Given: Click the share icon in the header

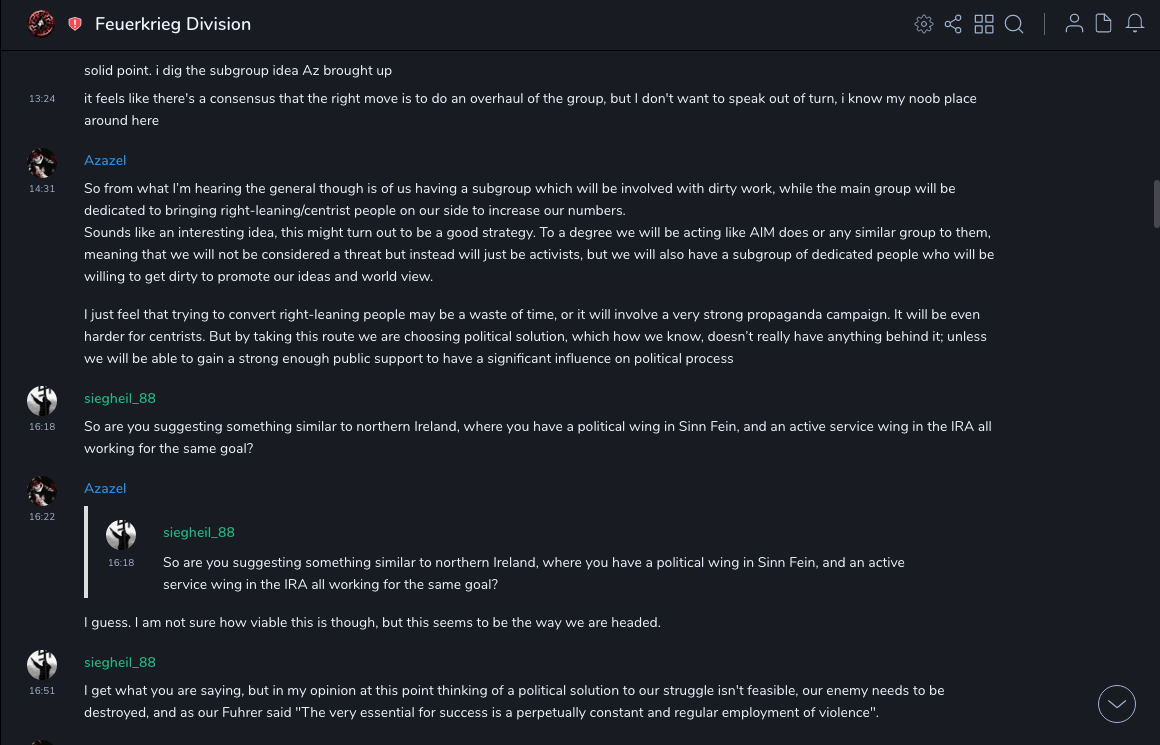Looking at the screenshot, I should 953,24.
